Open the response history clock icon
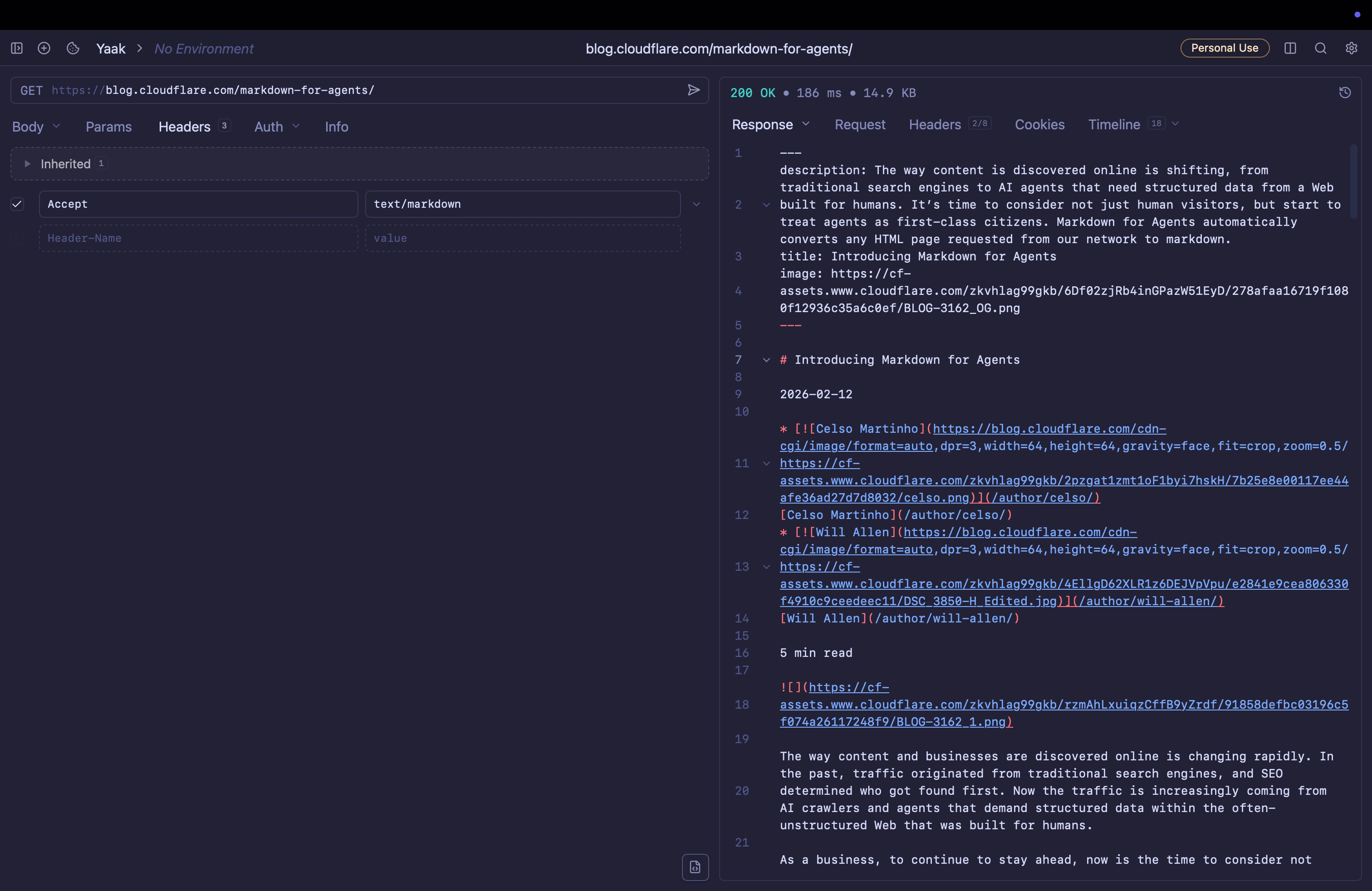Image resolution: width=1372 pixels, height=891 pixels. pyautogui.click(x=1345, y=93)
